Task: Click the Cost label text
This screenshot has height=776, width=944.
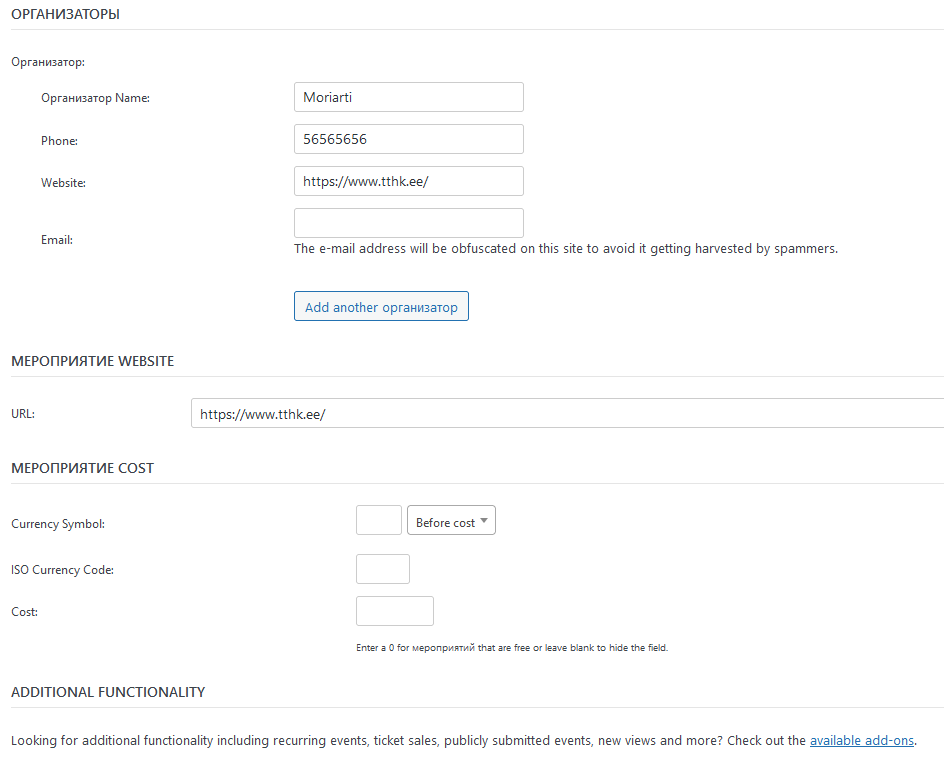Action: pos(25,612)
